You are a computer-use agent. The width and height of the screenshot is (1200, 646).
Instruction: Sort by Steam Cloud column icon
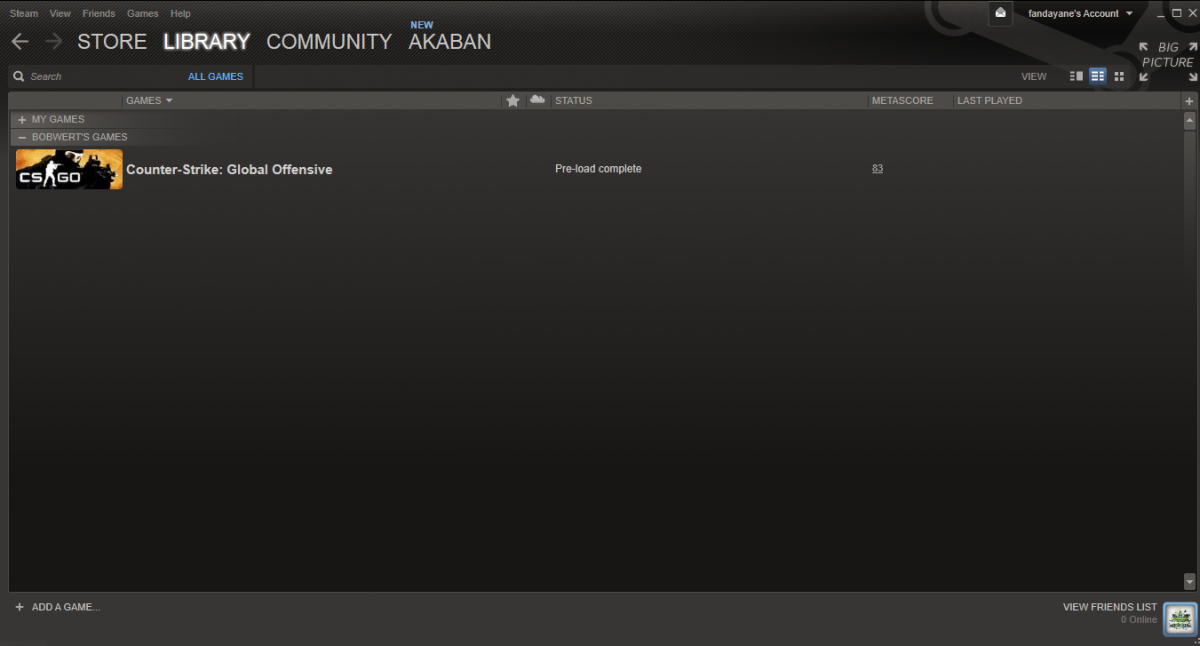coord(538,100)
